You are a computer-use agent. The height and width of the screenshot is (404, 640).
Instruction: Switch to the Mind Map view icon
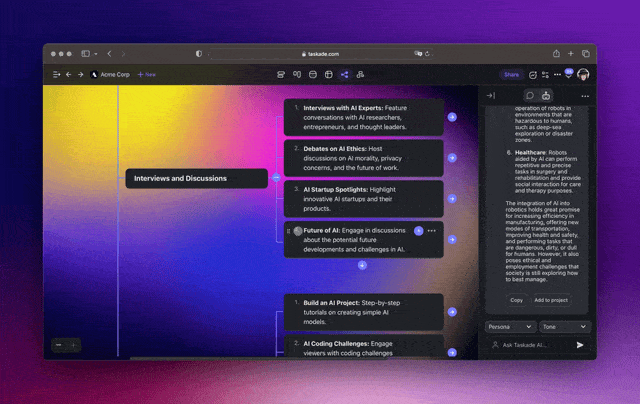tap(344, 74)
